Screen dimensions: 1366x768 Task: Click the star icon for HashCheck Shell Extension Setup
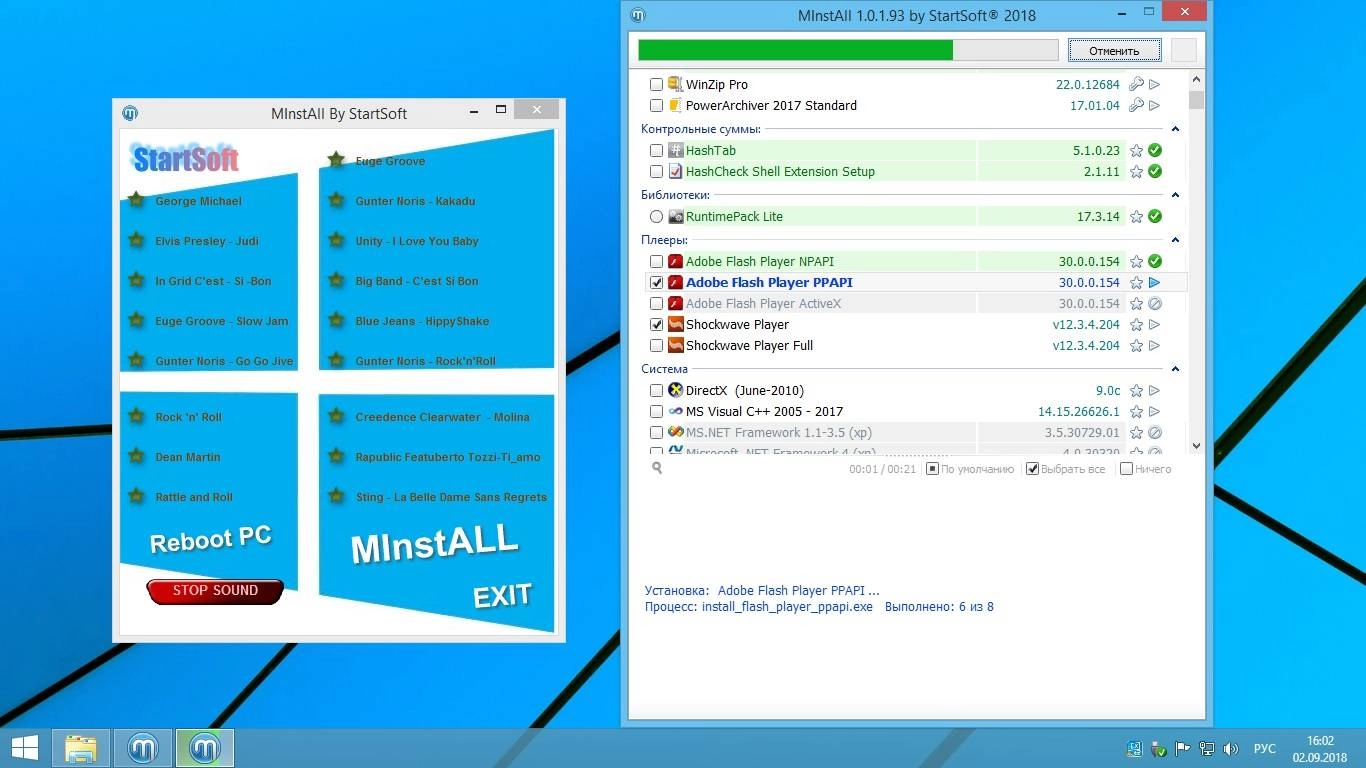pos(1136,172)
